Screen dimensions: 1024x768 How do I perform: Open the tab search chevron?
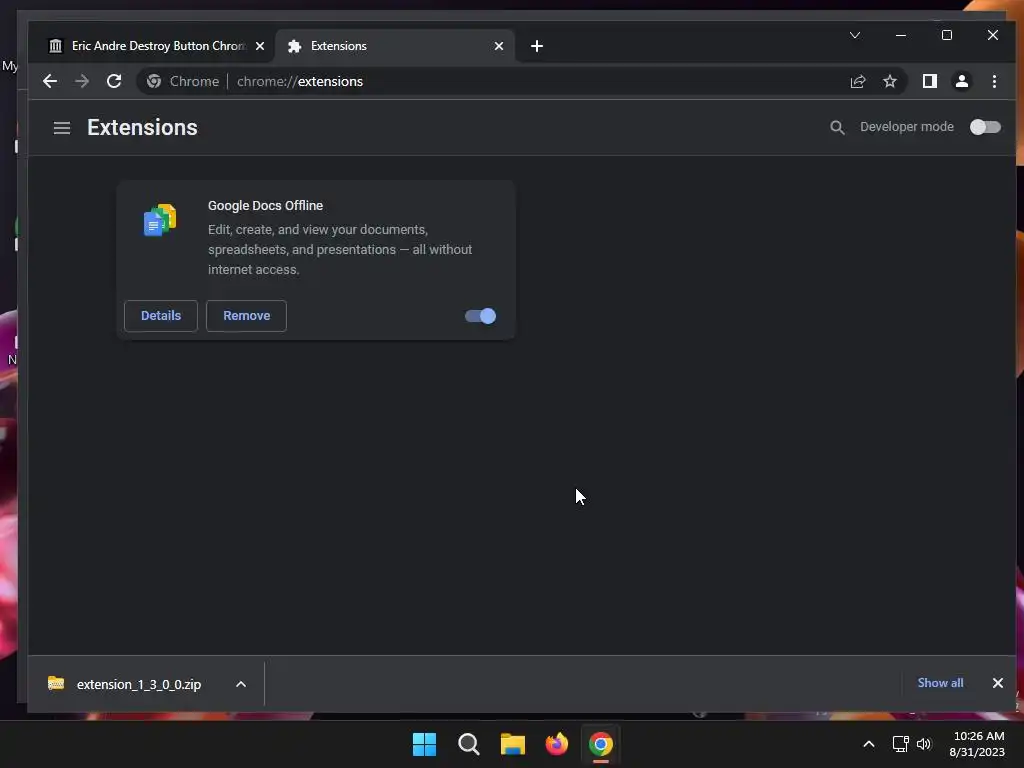855,35
